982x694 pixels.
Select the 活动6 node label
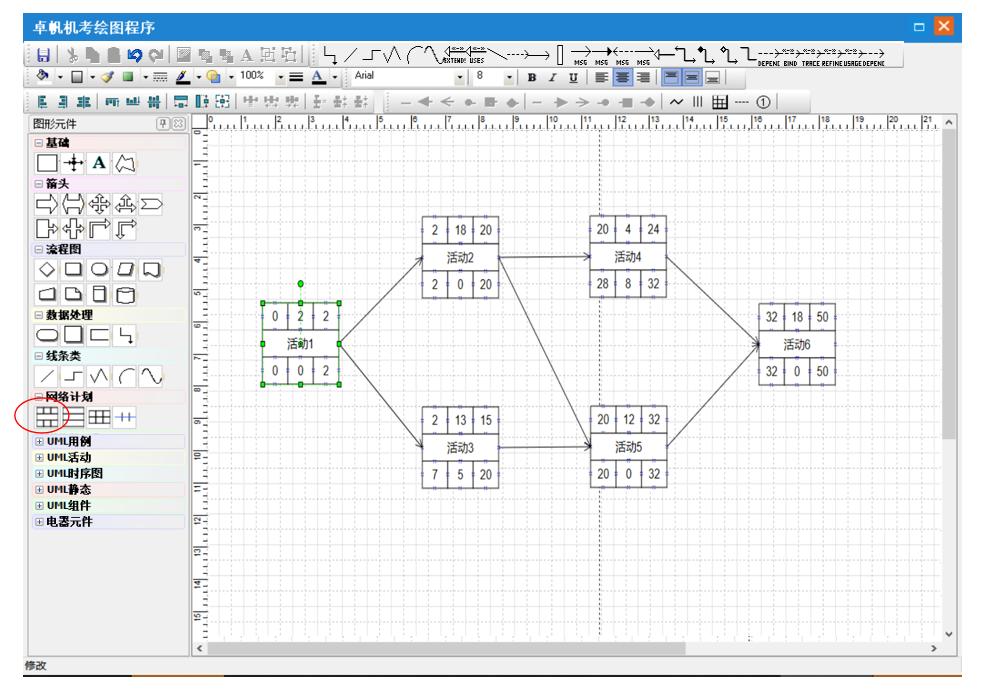tap(797, 344)
